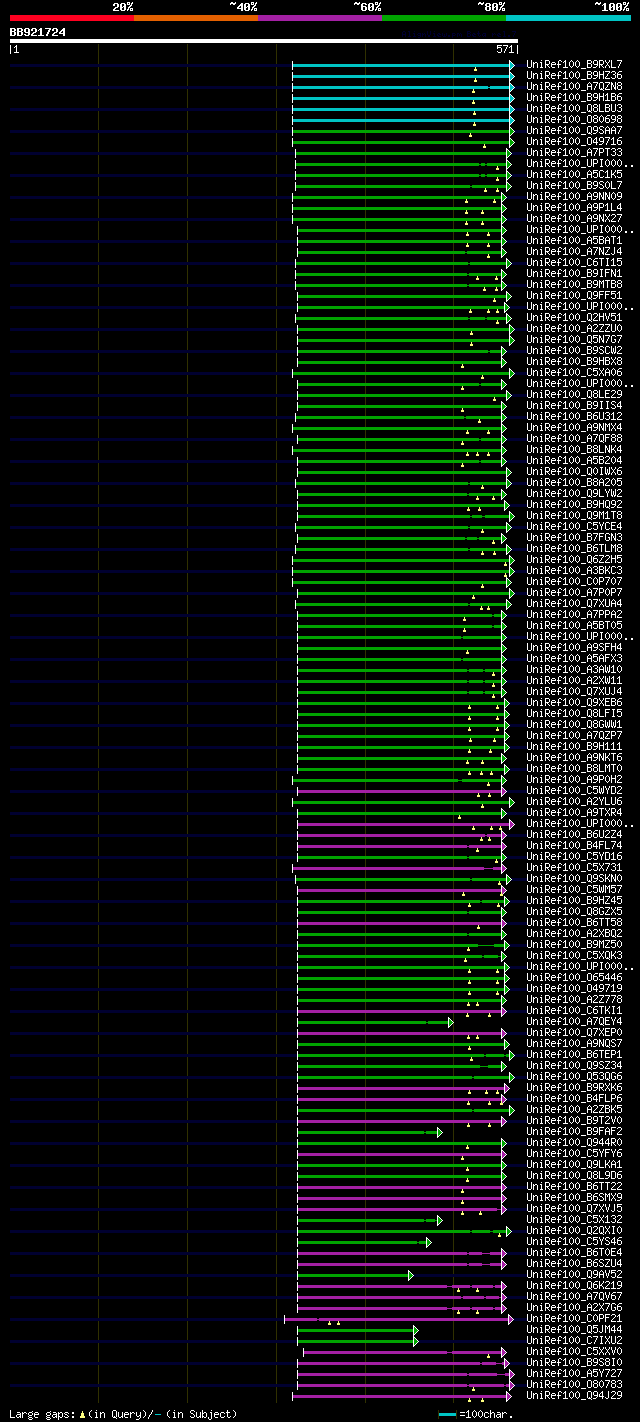Choose the UniRef100_Q2HV51 label
Viewport: 640px width, 1422px height.
click(x=574, y=317)
